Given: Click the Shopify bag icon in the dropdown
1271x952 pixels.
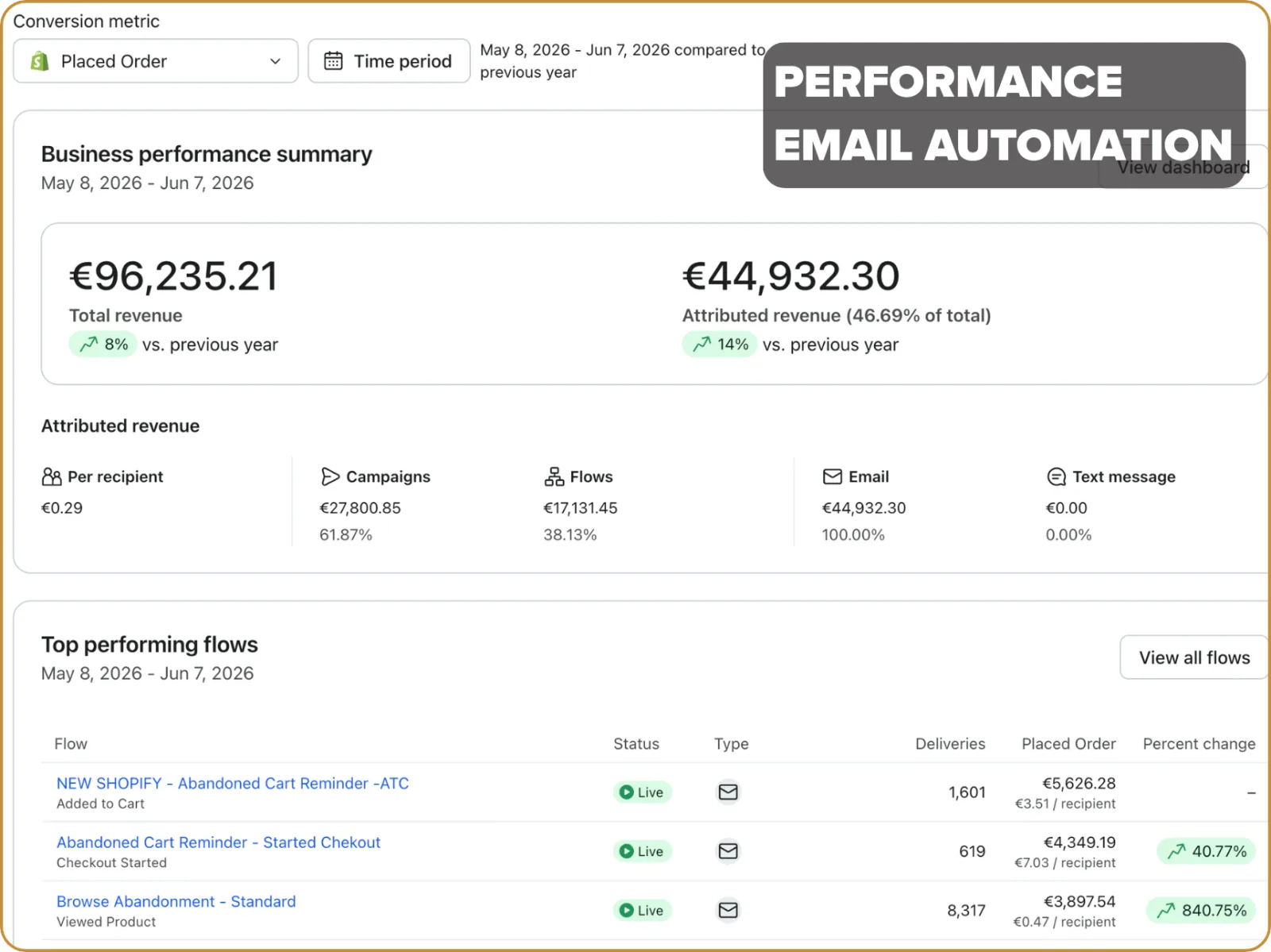Looking at the screenshot, I should point(40,61).
